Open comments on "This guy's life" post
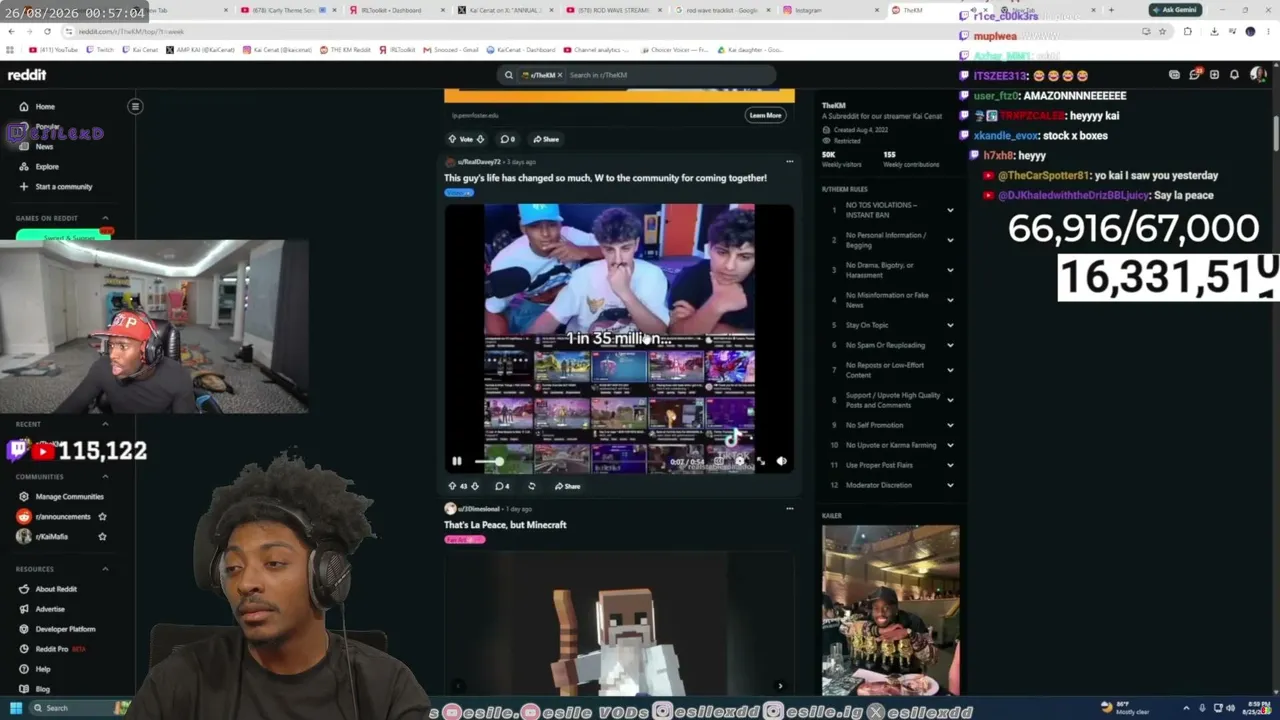 tap(502, 486)
